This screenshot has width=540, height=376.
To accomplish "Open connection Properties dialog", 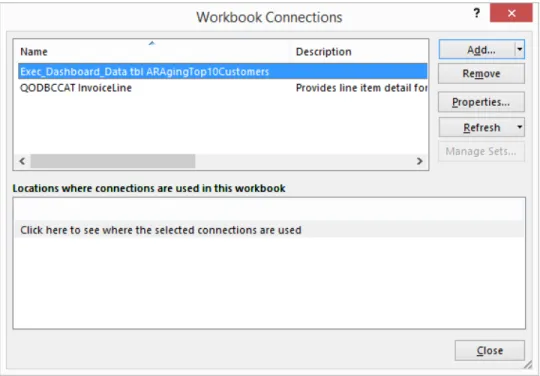I will point(481,102).
